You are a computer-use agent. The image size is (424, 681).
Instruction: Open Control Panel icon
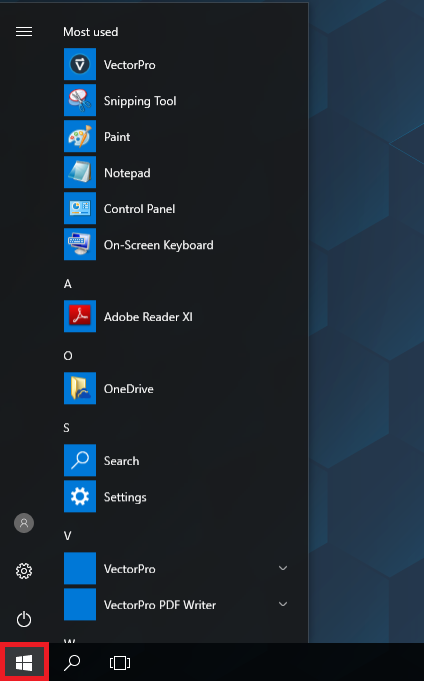coord(80,208)
